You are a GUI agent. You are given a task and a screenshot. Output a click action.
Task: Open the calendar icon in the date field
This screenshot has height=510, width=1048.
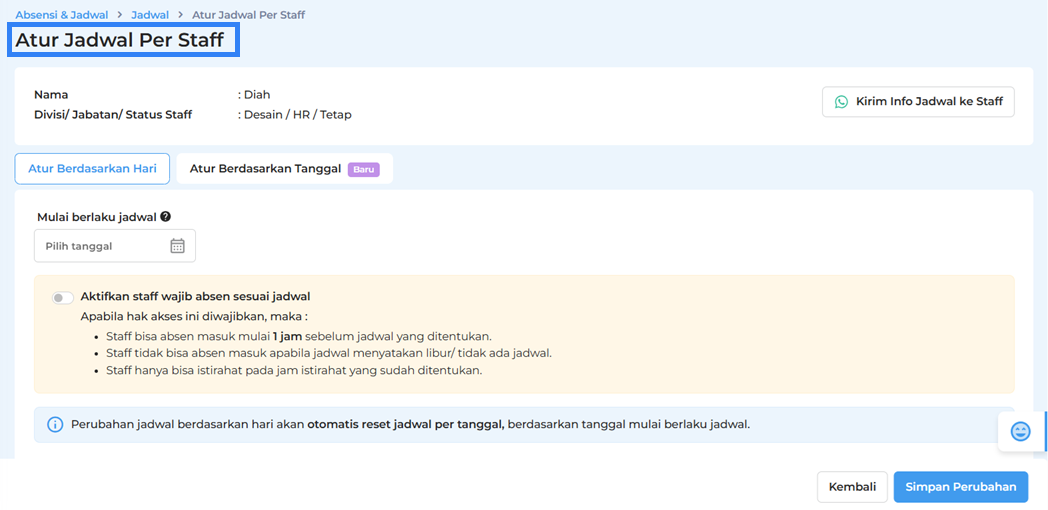[x=177, y=246]
